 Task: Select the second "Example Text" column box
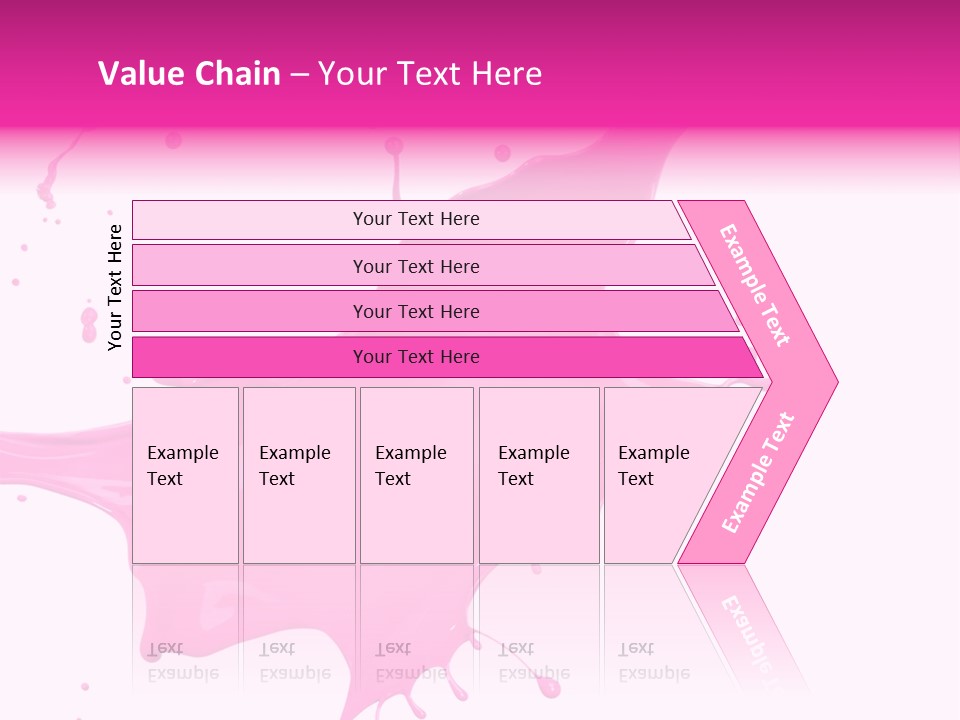[298, 475]
